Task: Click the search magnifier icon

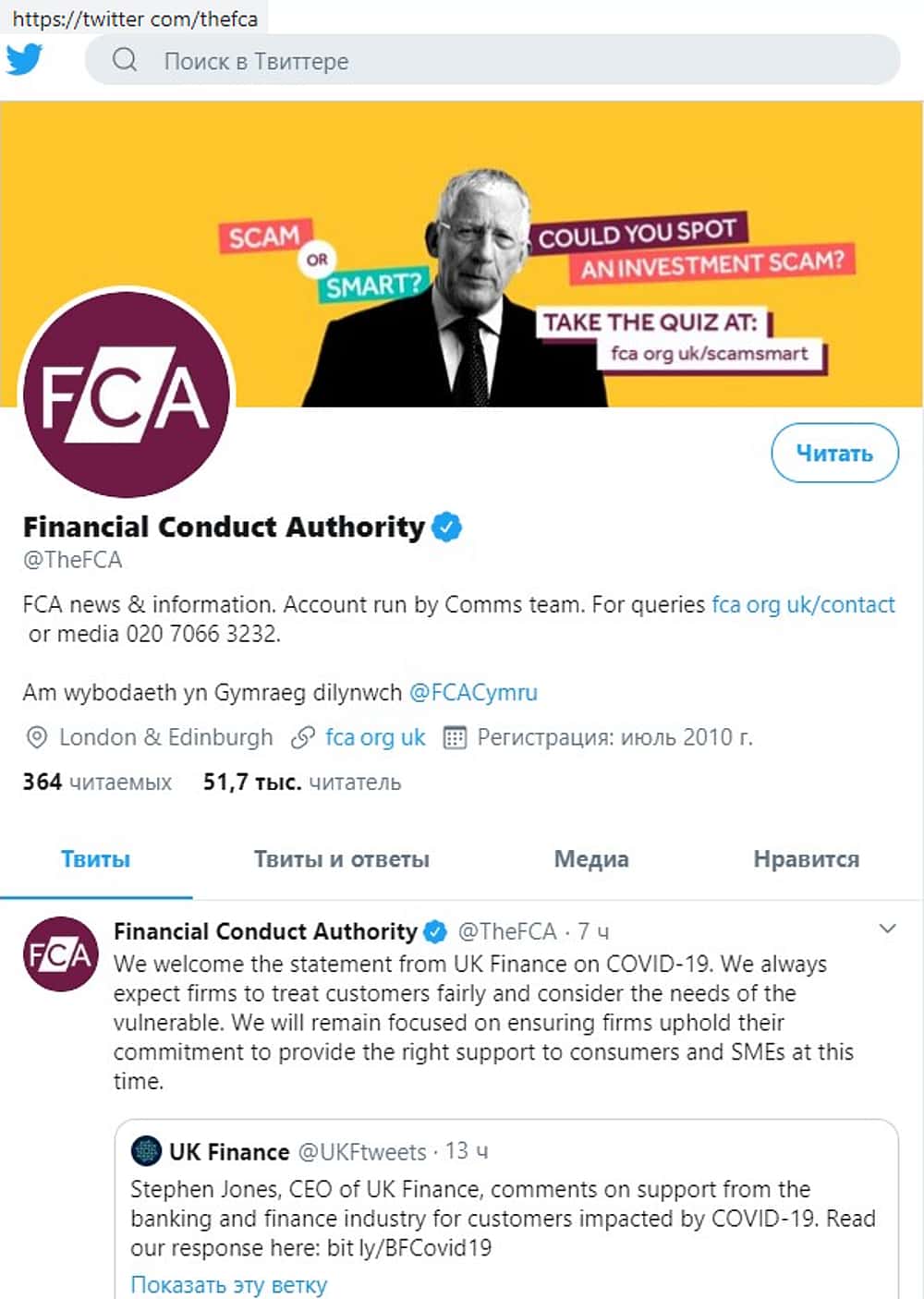Action: 124,60
